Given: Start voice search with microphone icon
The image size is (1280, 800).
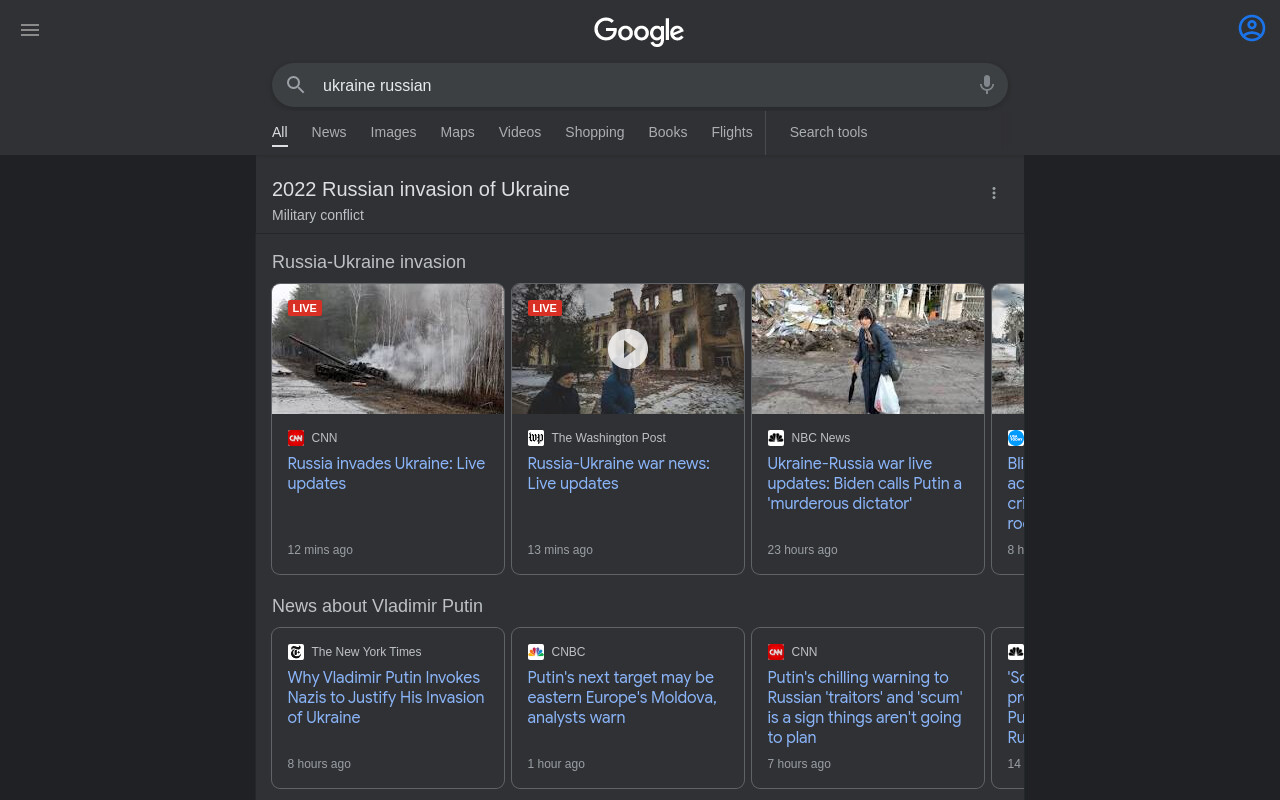Looking at the screenshot, I should tap(987, 85).
